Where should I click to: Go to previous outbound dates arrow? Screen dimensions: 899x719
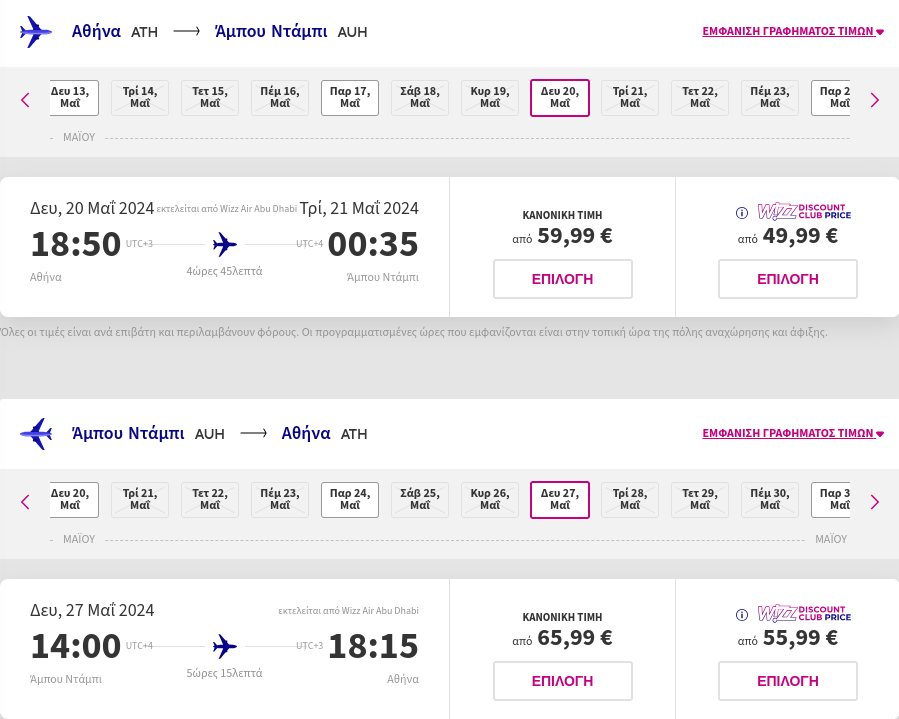tap(26, 99)
